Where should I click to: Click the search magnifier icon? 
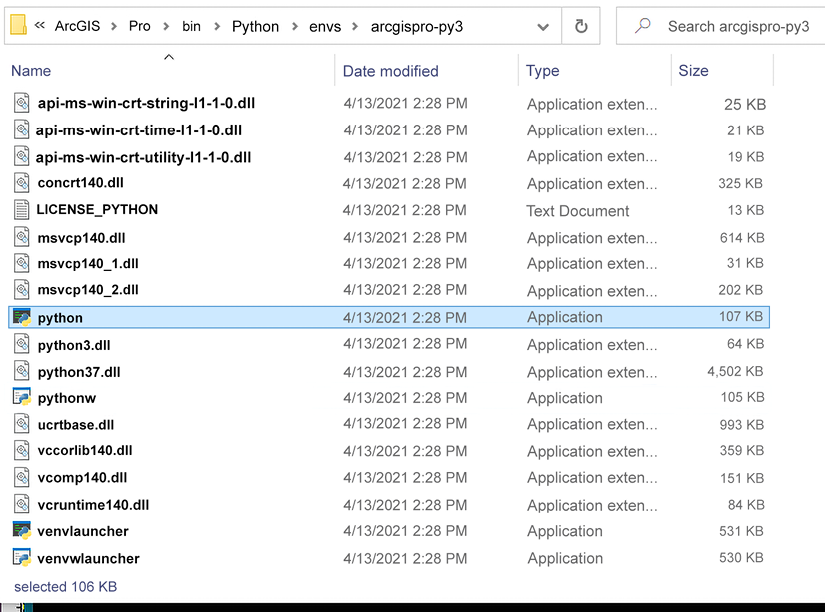(642, 25)
